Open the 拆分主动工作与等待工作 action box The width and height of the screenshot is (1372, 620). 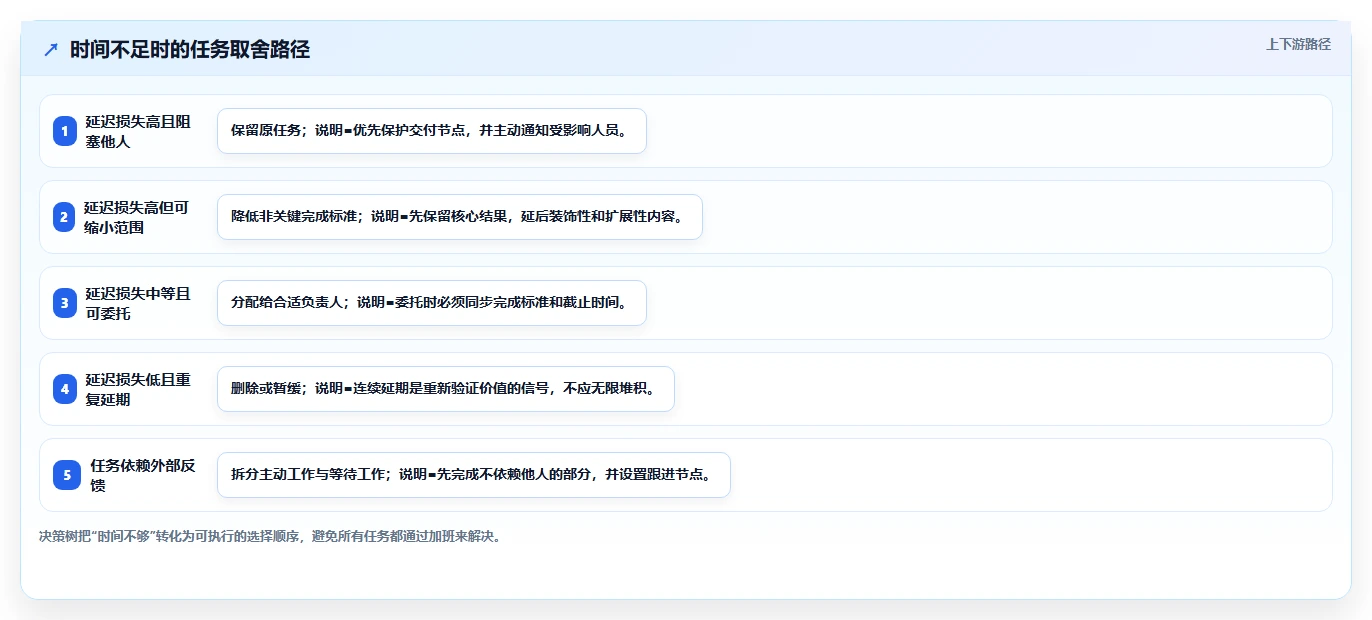tap(474, 475)
